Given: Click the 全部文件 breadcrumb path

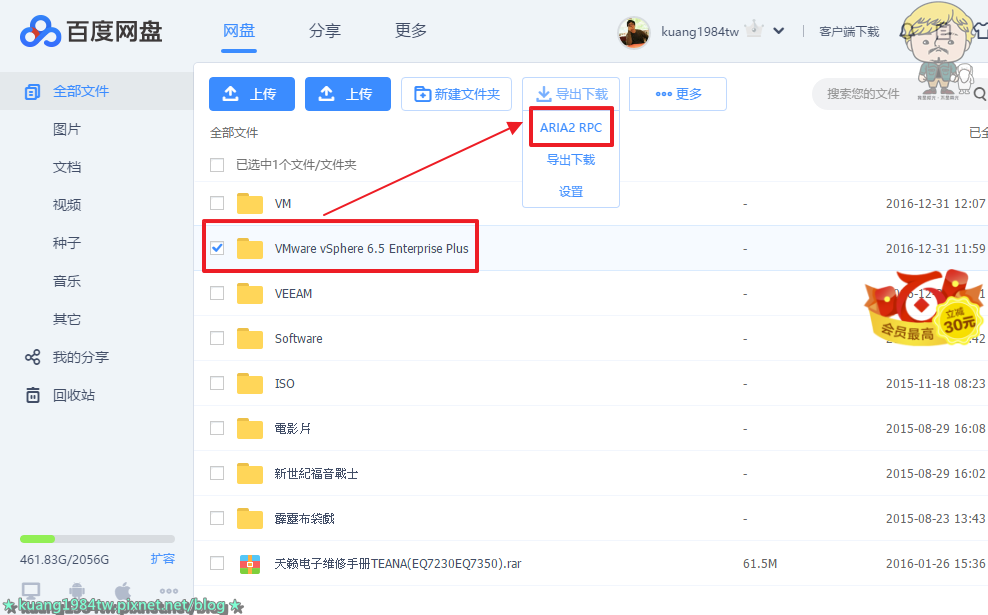Looking at the screenshot, I should tap(234, 132).
